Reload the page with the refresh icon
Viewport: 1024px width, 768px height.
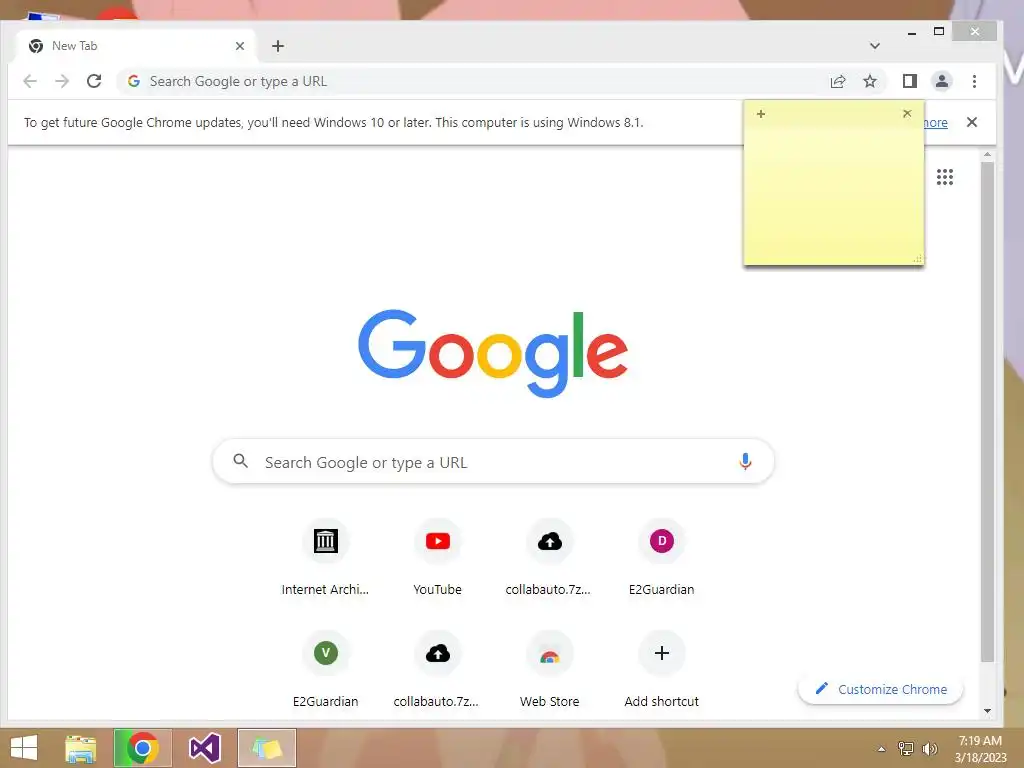coord(94,81)
